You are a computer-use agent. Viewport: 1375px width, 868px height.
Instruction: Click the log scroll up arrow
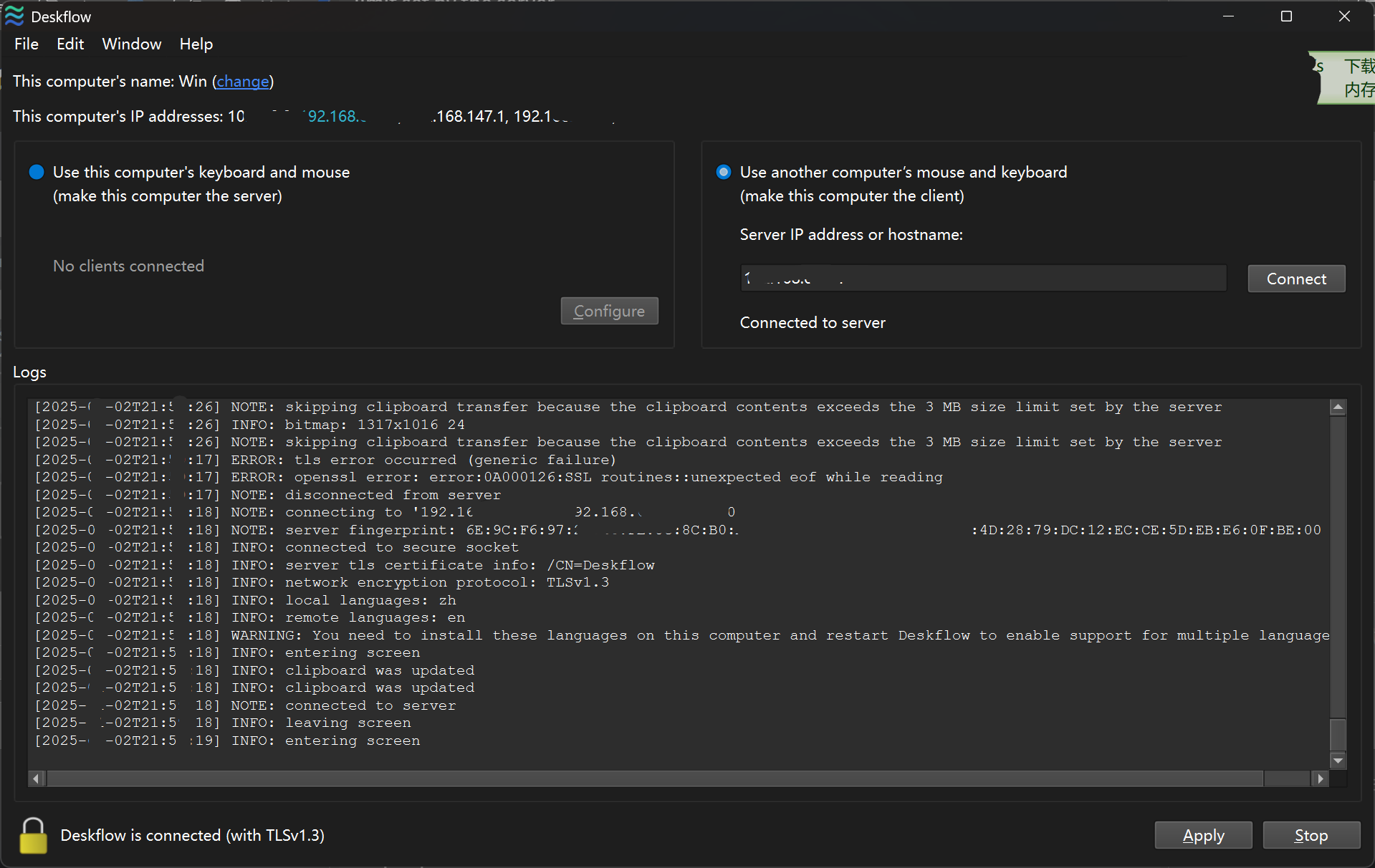point(1338,408)
